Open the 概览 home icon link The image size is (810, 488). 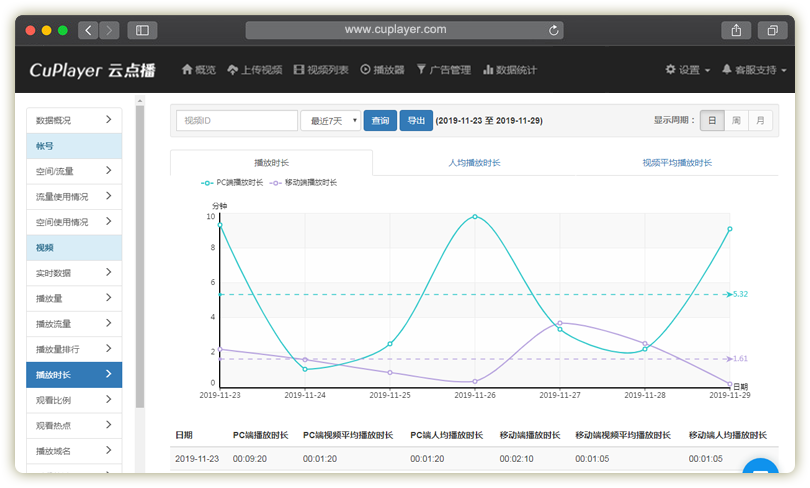[x=186, y=70]
